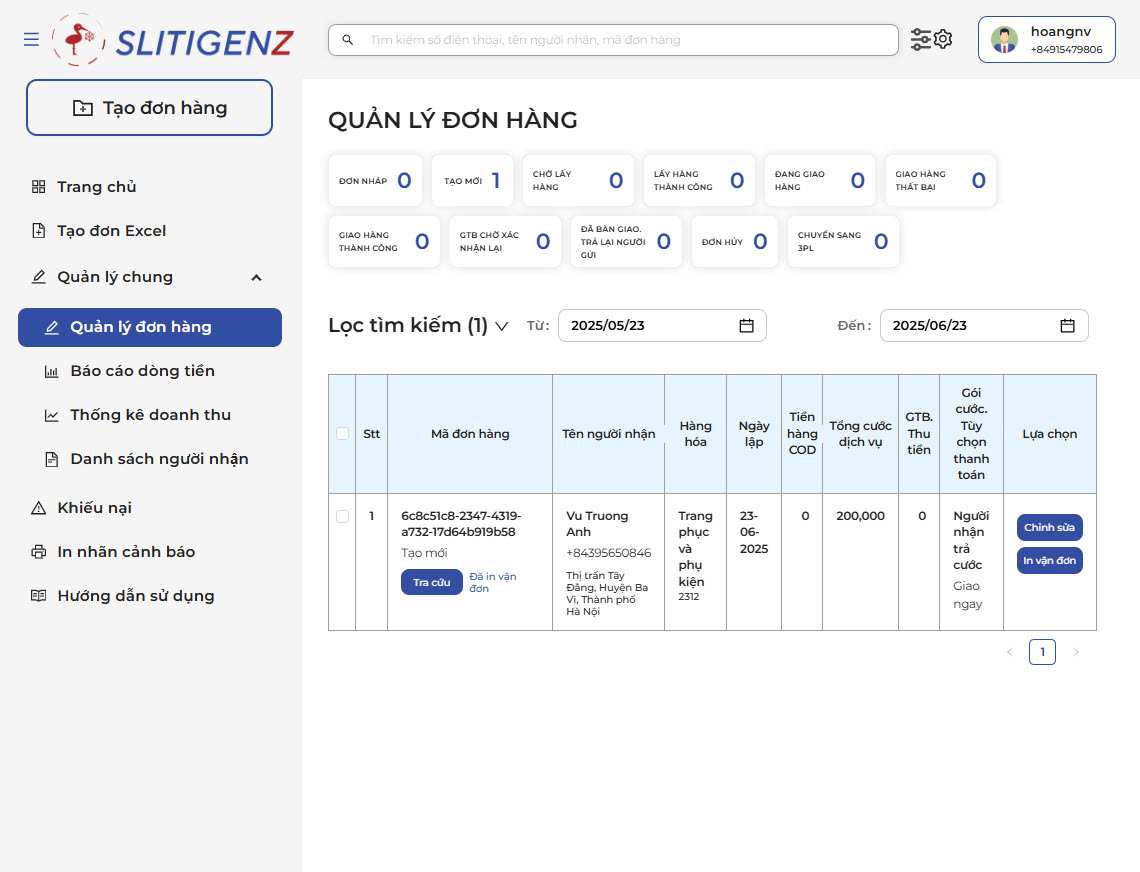
Task: Open the calendar icon in Đến date field
Action: [1067, 326]
